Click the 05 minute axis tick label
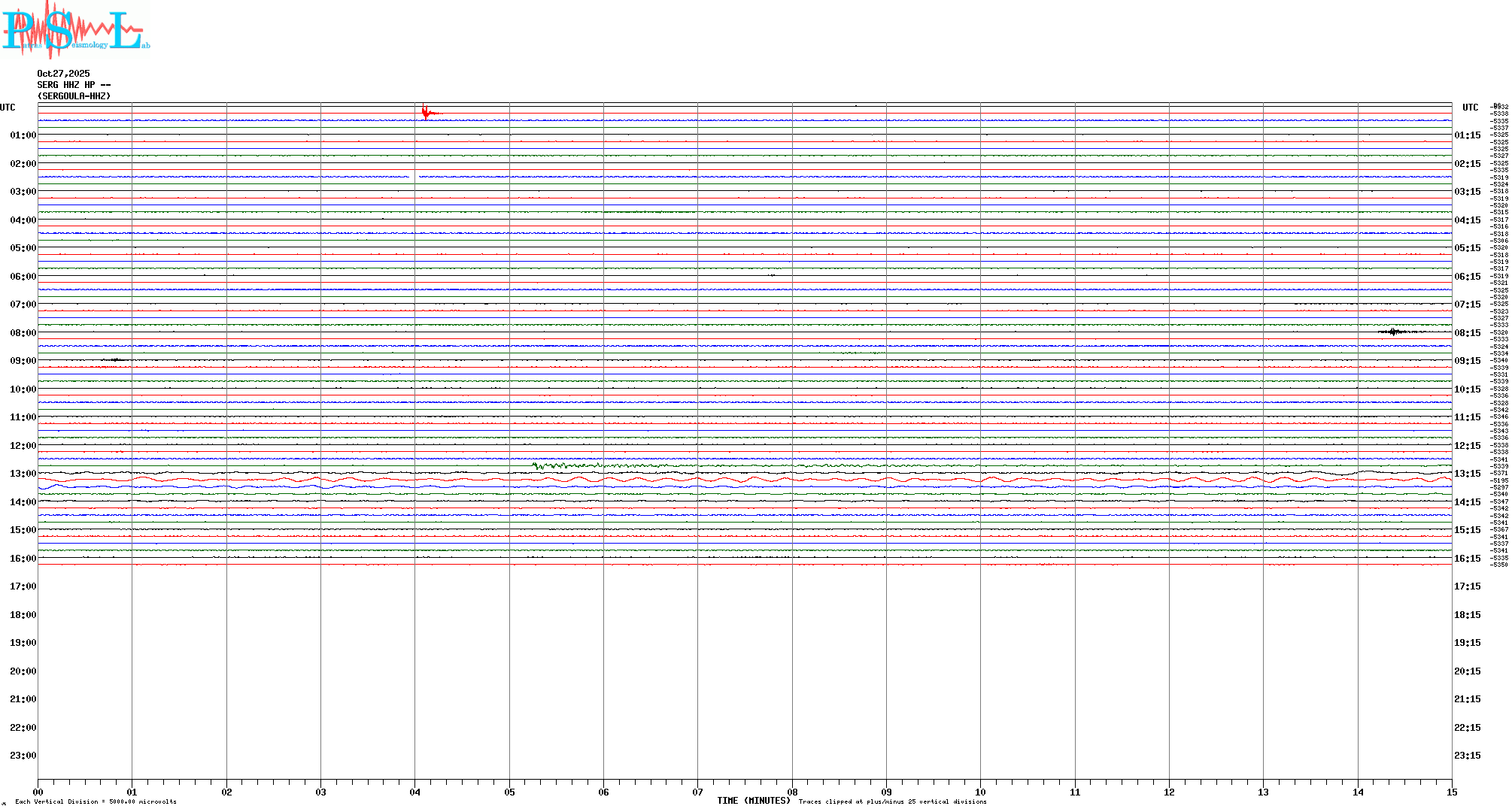 pyautogui.click(x=509, y=792)
